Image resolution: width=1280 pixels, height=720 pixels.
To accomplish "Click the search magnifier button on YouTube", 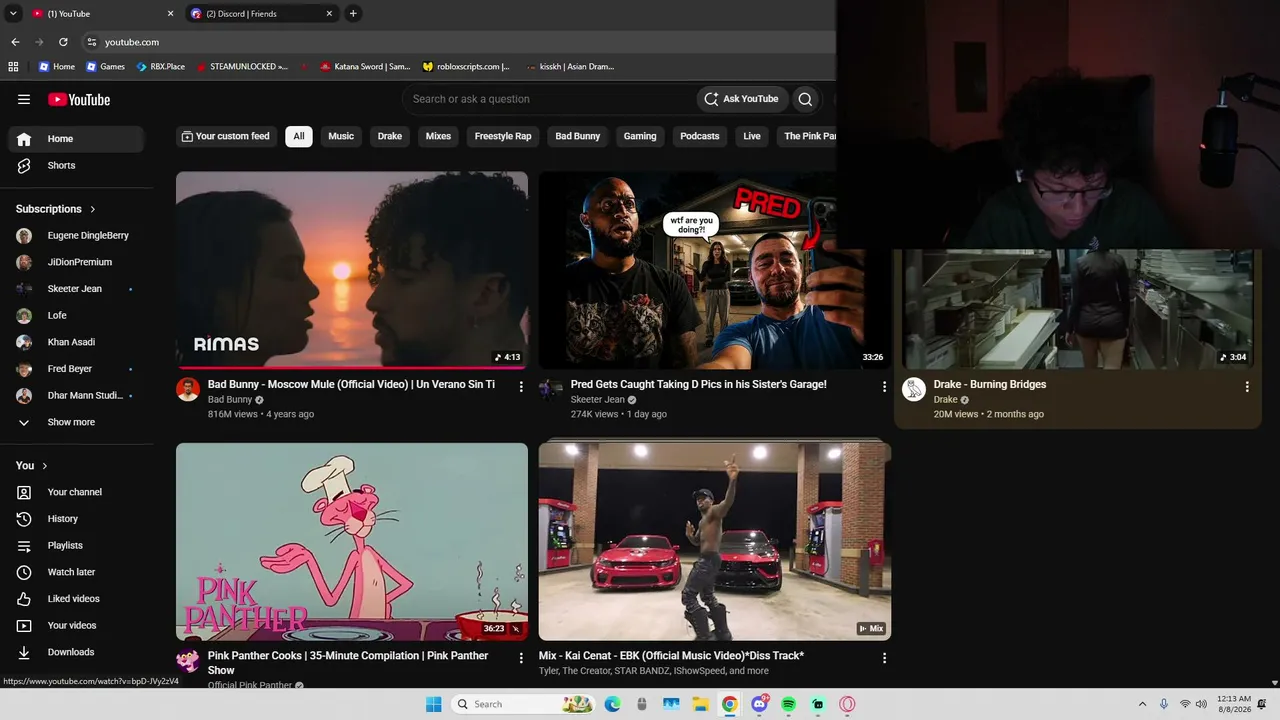I will [805, 99].
